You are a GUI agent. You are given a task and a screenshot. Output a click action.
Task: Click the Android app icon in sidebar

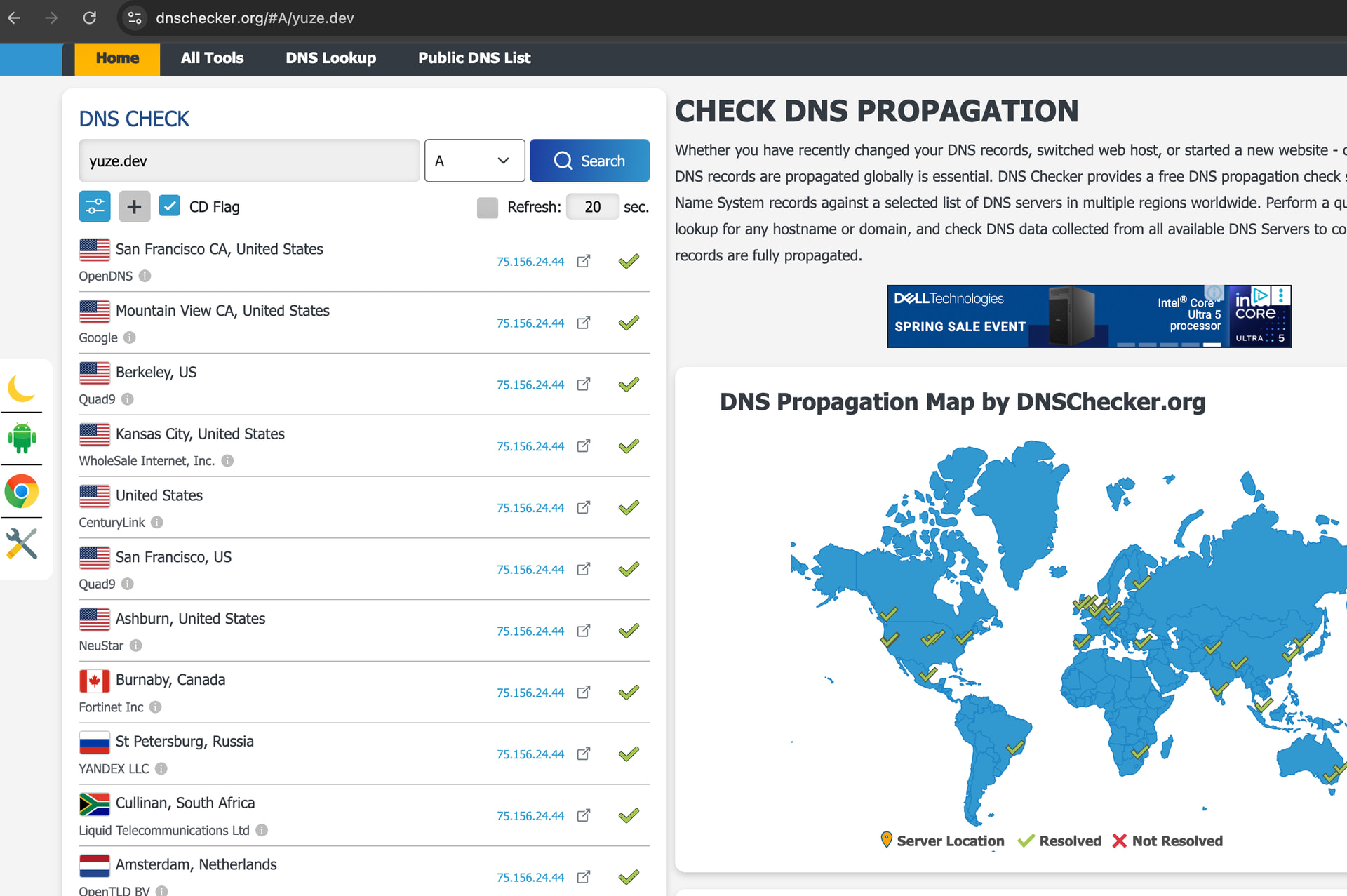coord(22,439)
